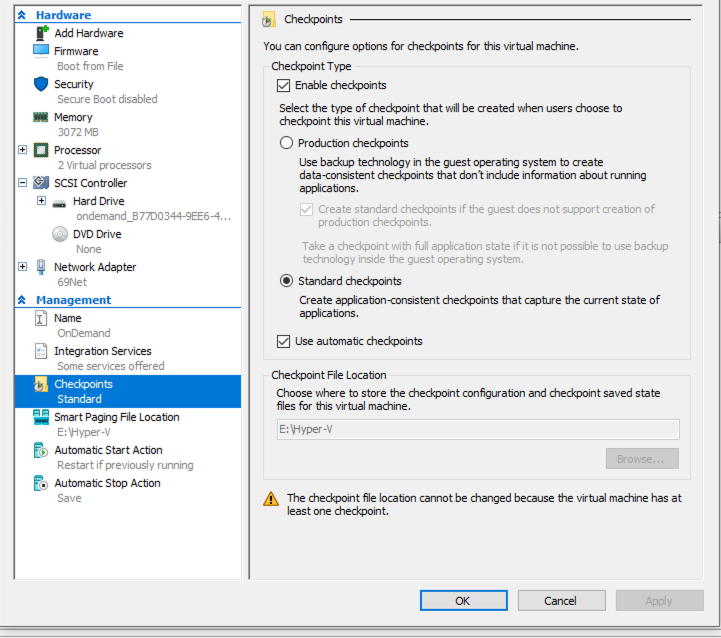Expand the Network Adapter node
The width and height of the screenshot is (721, 638).
click(x=23, y=267)
